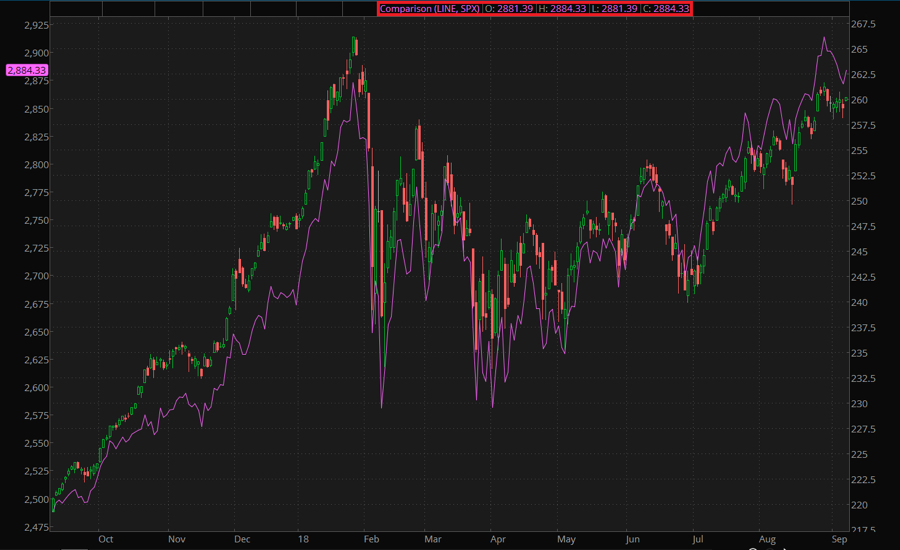Click the Sep label on time axis
This screenshot has width=900, height=550.
(838, 538)
